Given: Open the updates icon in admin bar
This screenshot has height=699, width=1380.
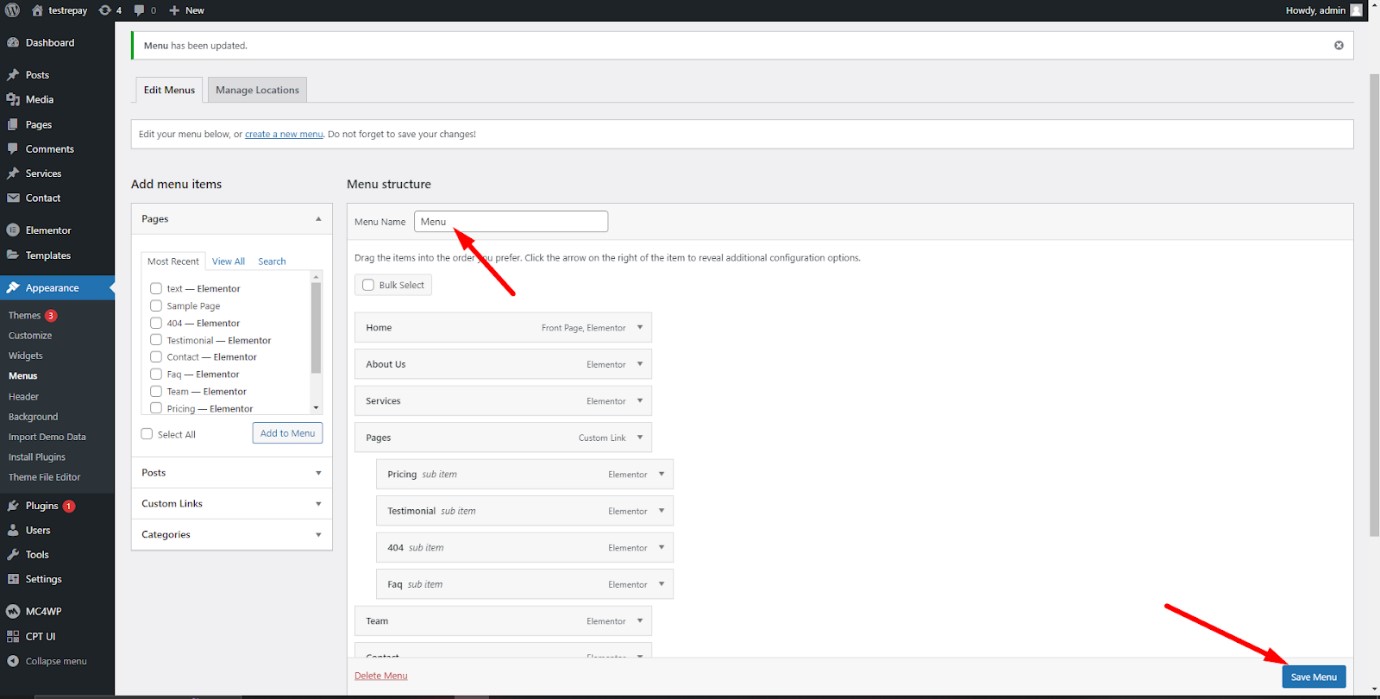Looking at the screenshot, I should tap(105, 10).
